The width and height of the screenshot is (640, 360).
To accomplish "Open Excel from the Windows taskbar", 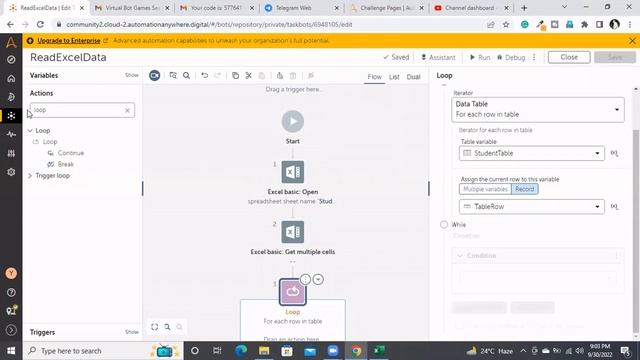I will (379, 351).
